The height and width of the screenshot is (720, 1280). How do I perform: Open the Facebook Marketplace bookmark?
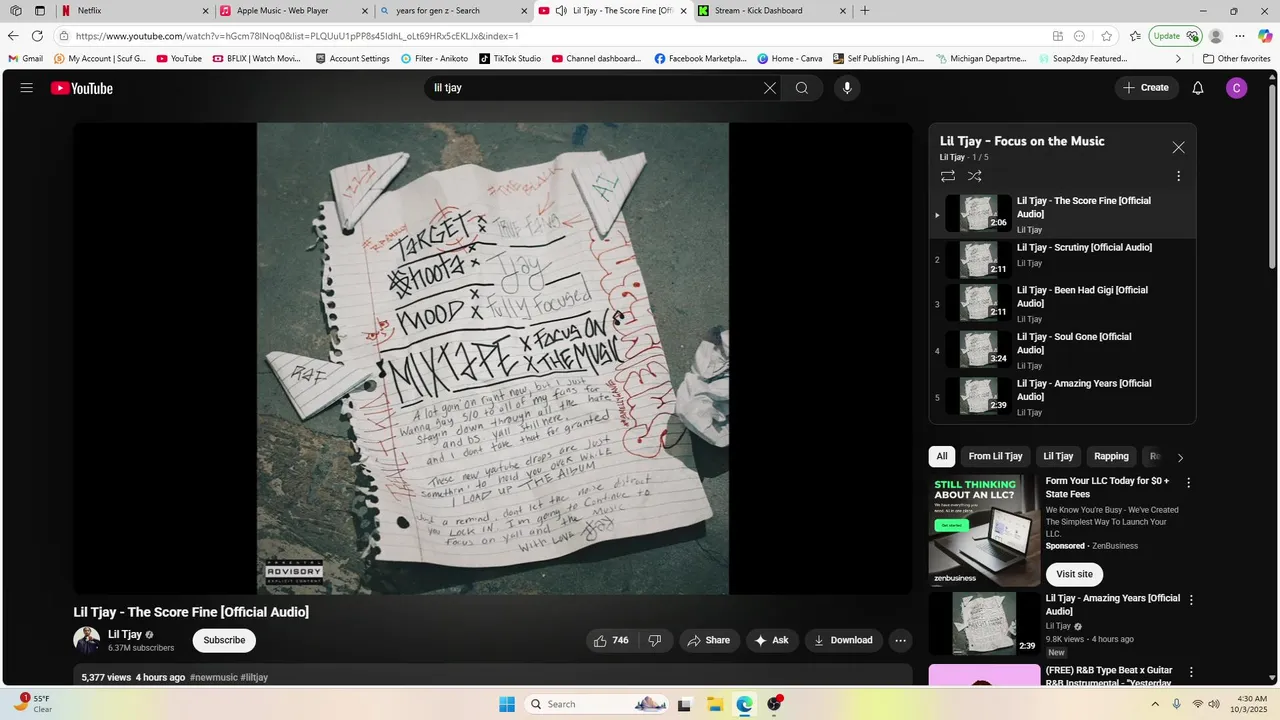[x=701, y=59]
